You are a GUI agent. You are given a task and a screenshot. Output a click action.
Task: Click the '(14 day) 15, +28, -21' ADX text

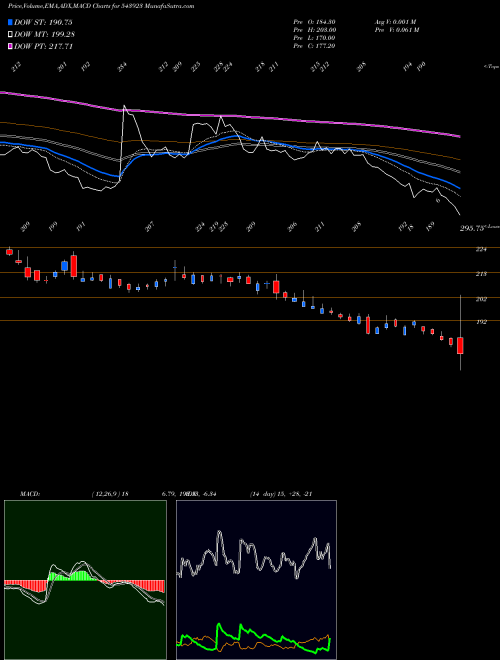point(281,494)
